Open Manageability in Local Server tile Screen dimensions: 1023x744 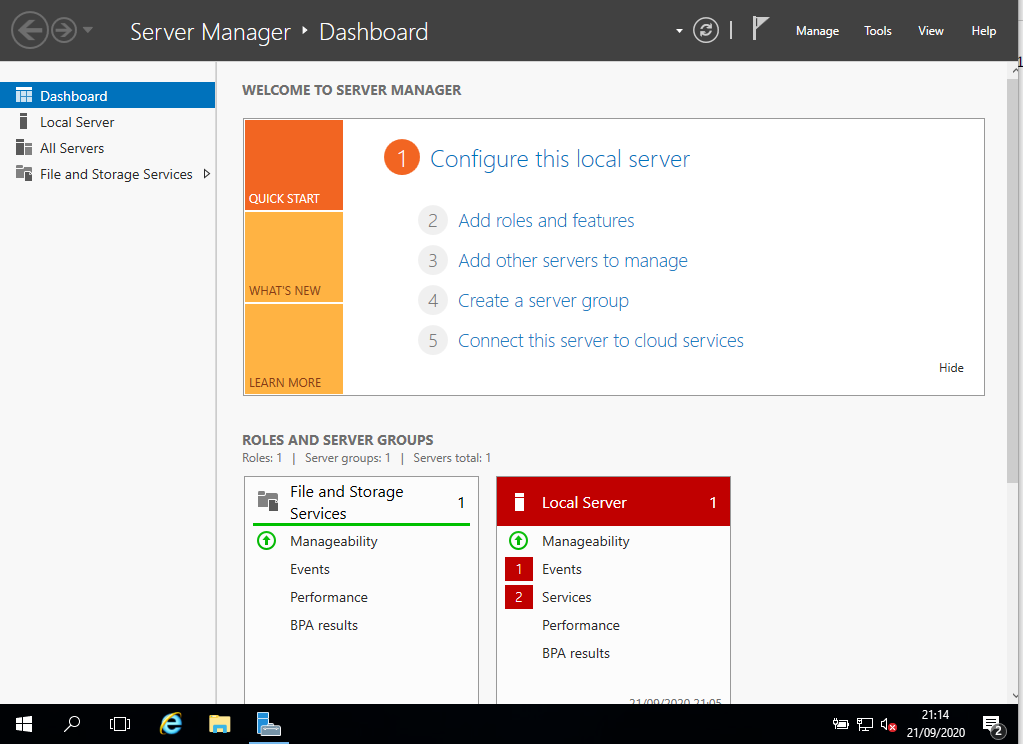[x=585, y=541]
